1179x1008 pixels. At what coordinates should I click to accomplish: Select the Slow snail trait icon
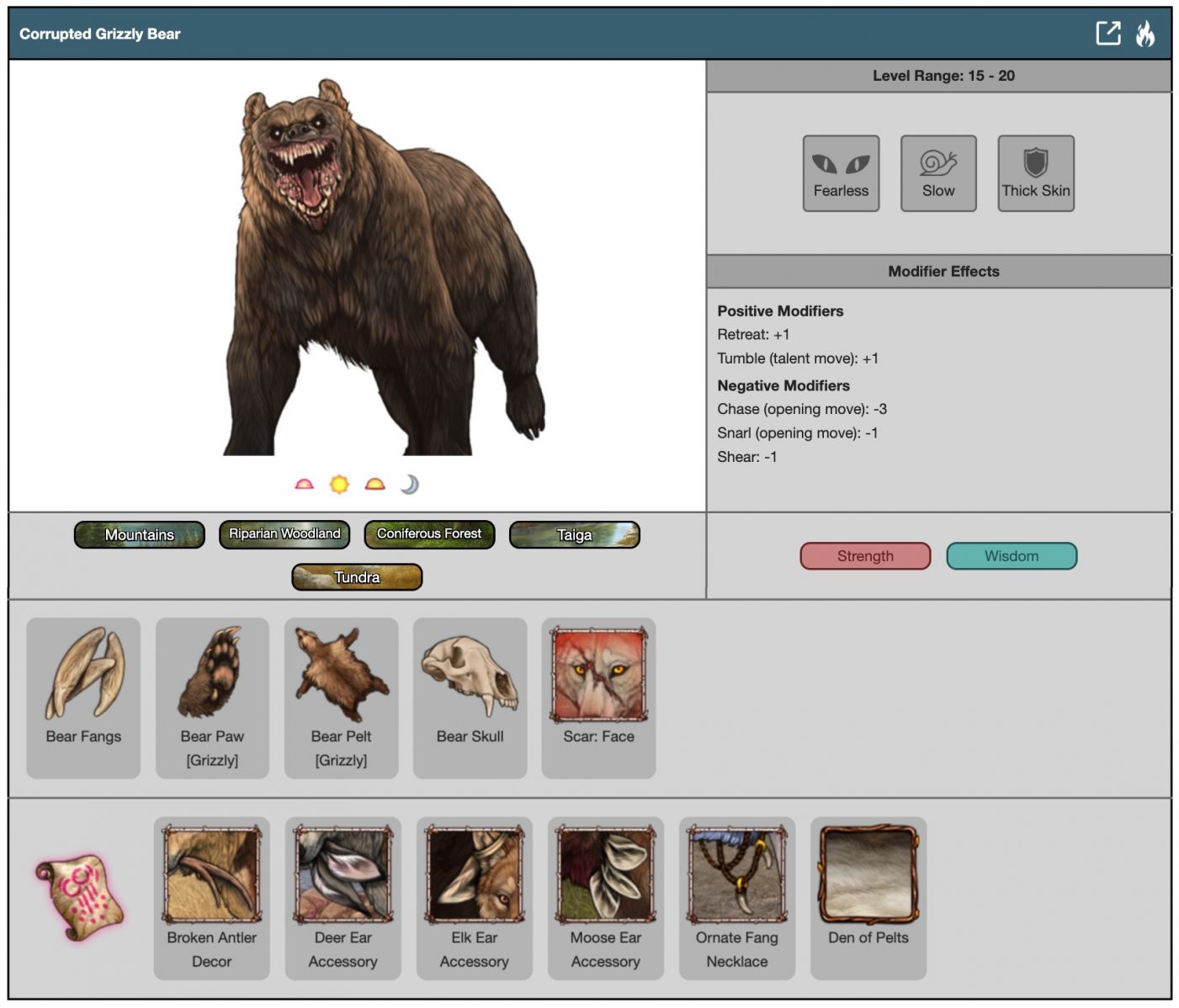[x=937, y=172]
